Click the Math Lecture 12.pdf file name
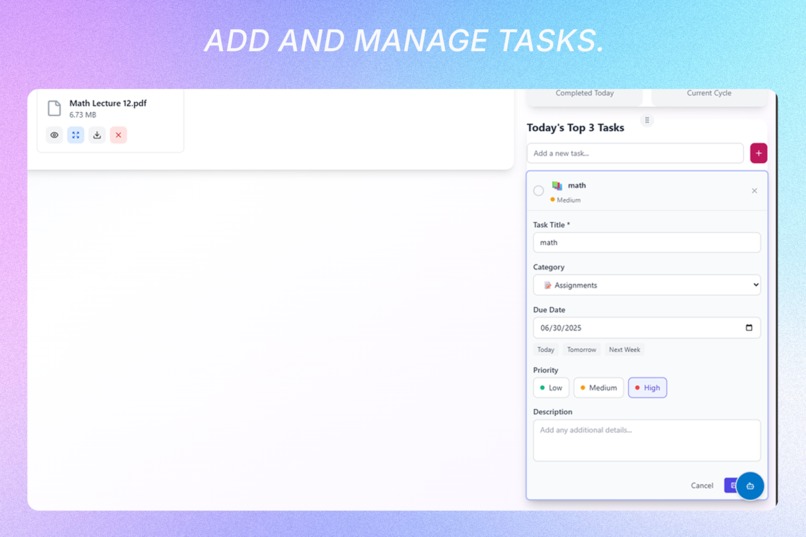806x537 pixels. point(108,103)
